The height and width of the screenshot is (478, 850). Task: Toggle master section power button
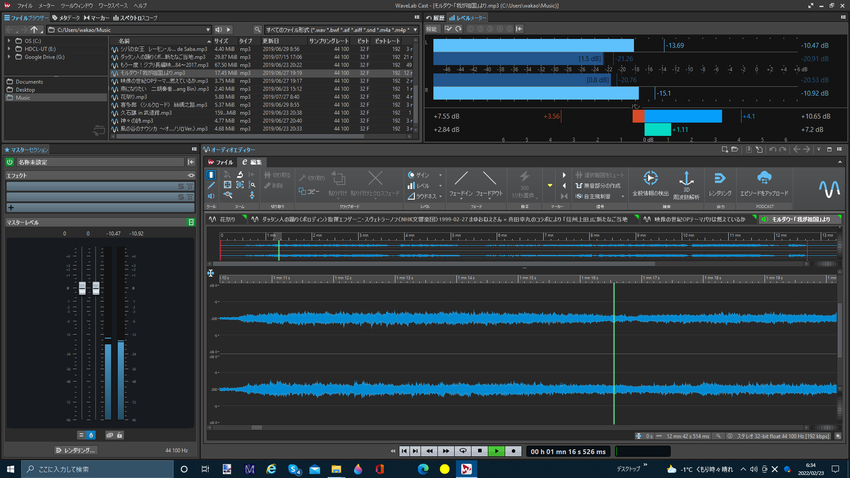click(x=10, y=162)
